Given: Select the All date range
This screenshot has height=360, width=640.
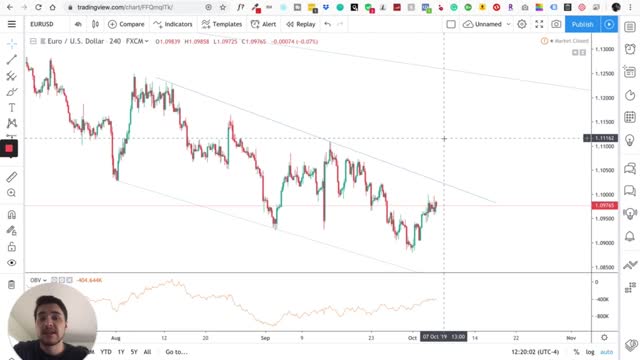Looking at the screenshot, I should point(147,351).
